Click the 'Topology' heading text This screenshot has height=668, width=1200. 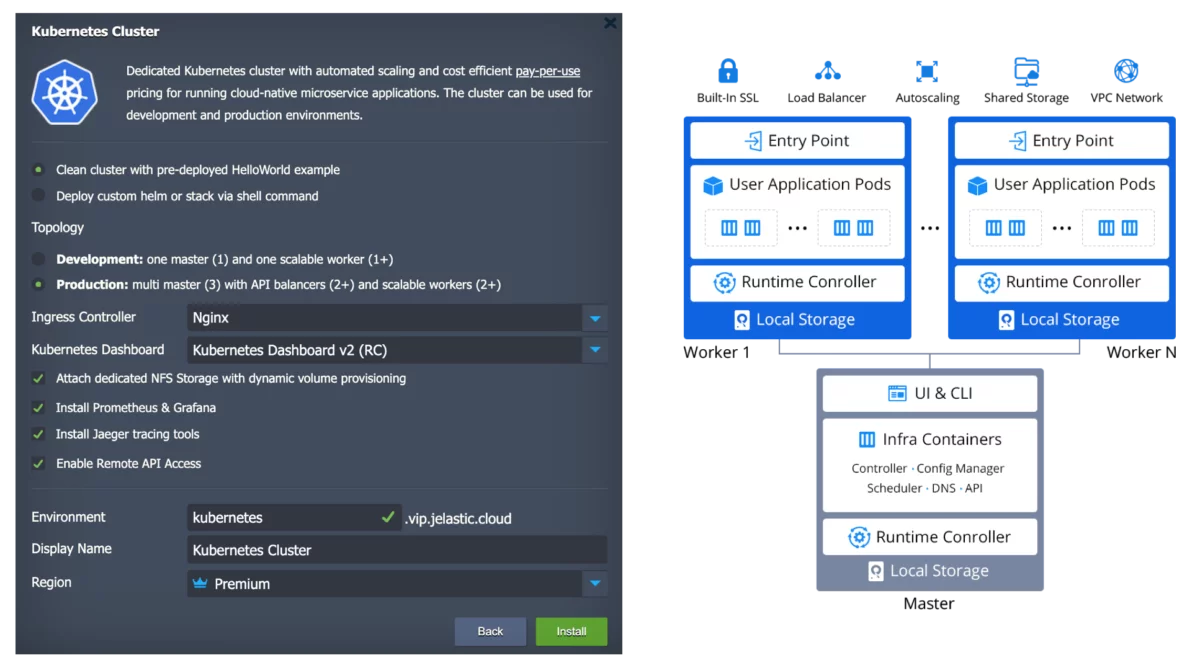[x=58, y=228]
